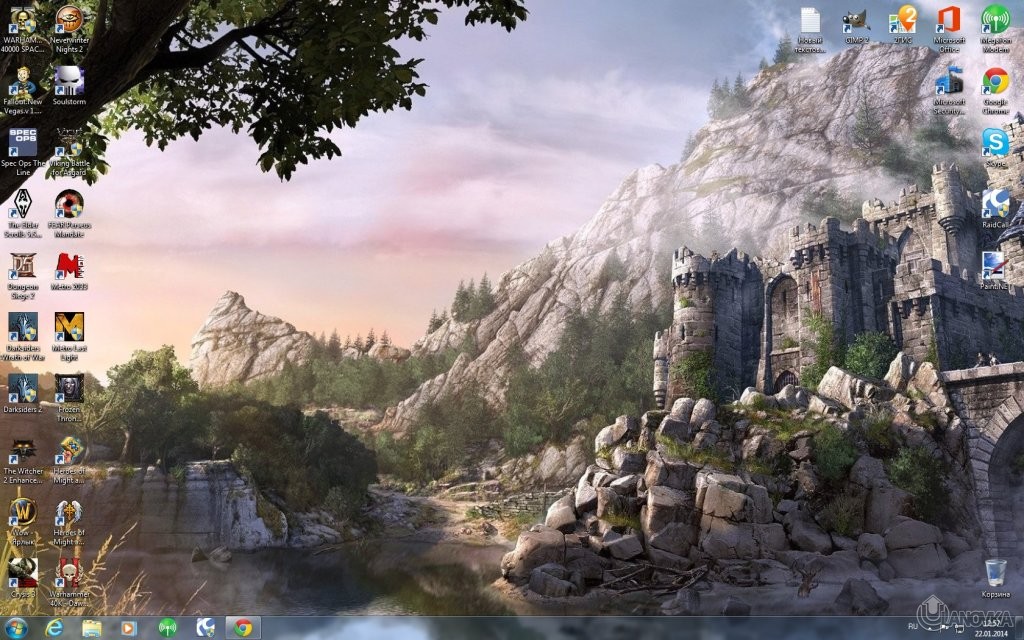Screen dimensions: 1024x640
Task: Open the Windows Start menu
Action: (x=16, y=628)
